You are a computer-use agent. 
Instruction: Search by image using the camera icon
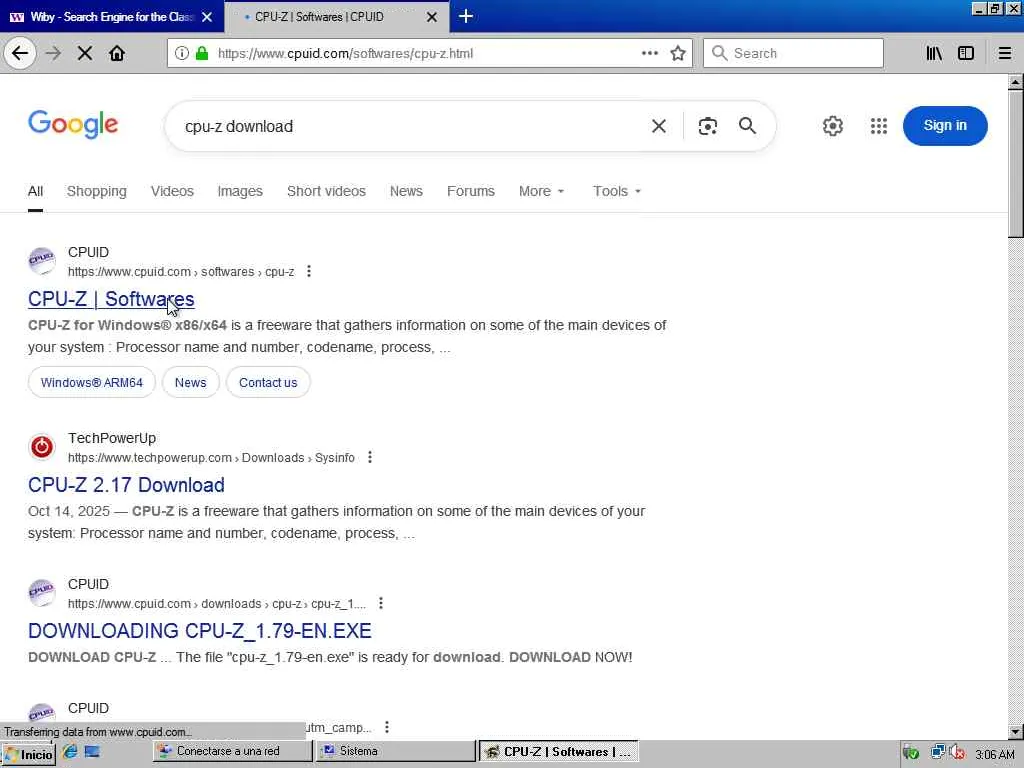point(707,126)
